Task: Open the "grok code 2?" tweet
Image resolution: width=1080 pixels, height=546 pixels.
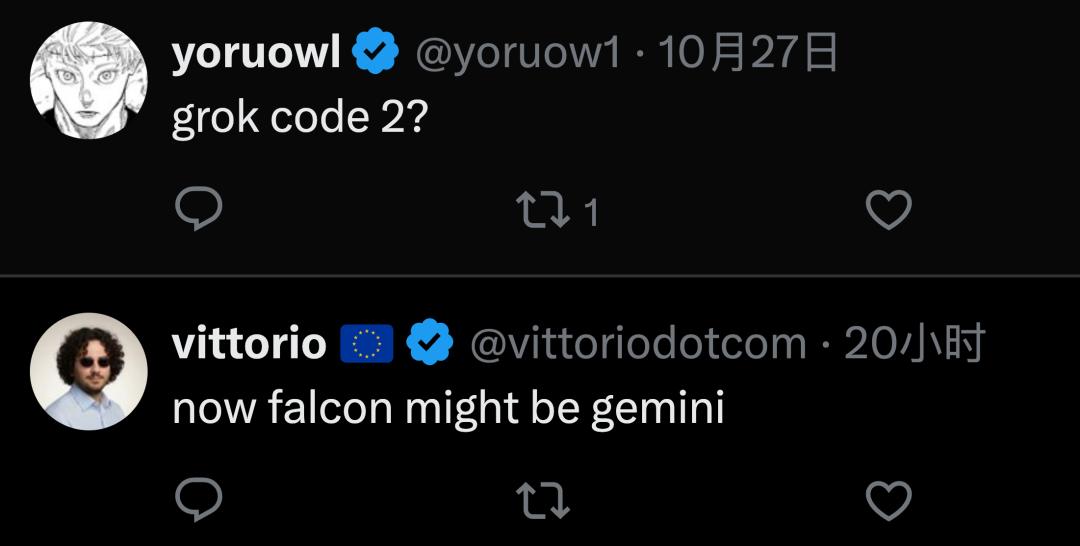Action: tap(300, 118)
